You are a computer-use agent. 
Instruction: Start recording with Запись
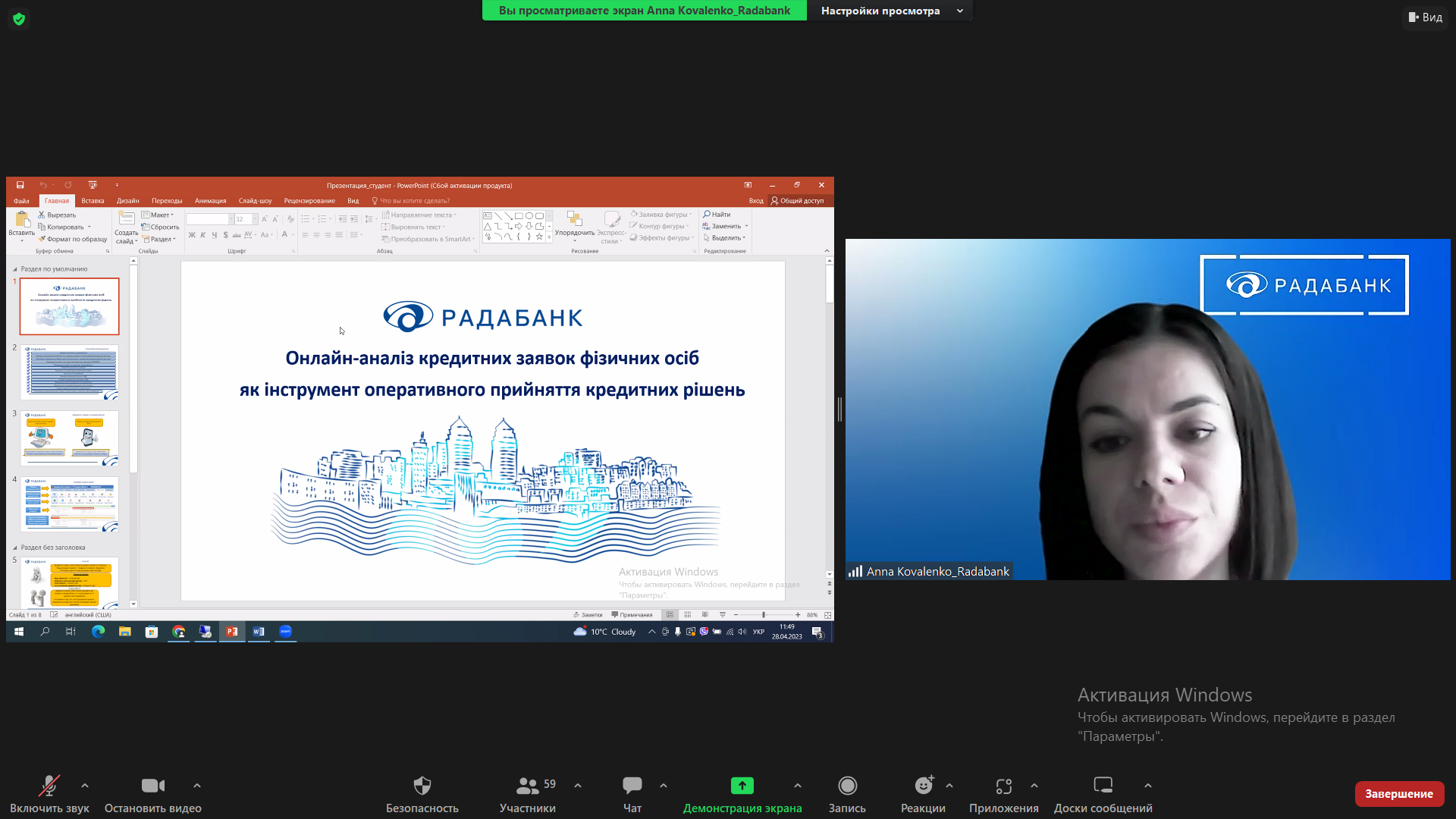click(x=847, y=794)
